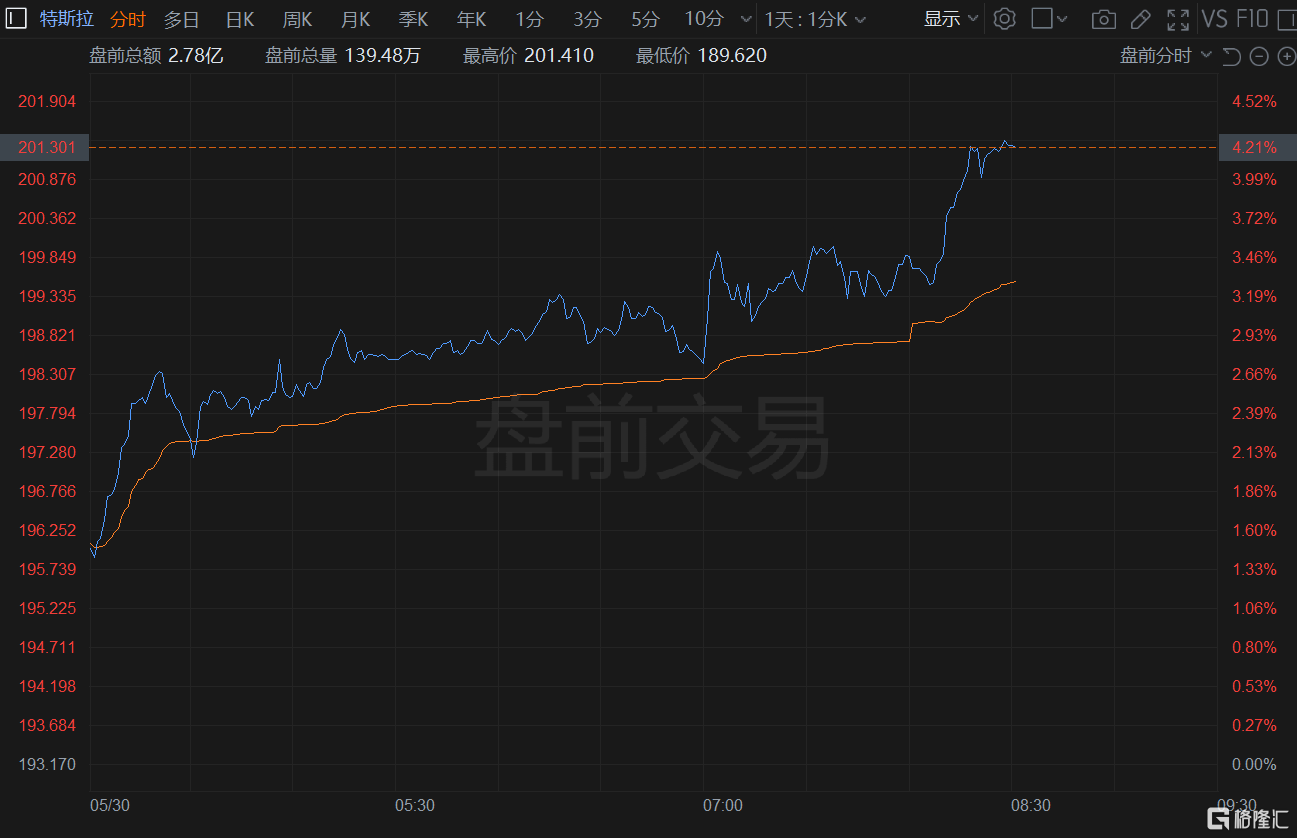Select the 周K chart tab
1297x838 pixels.
pyautogui.click(x=297, y=19)
